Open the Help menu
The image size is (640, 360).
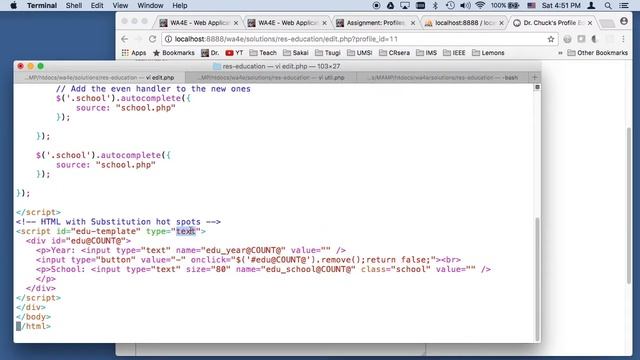coord(180,5)
